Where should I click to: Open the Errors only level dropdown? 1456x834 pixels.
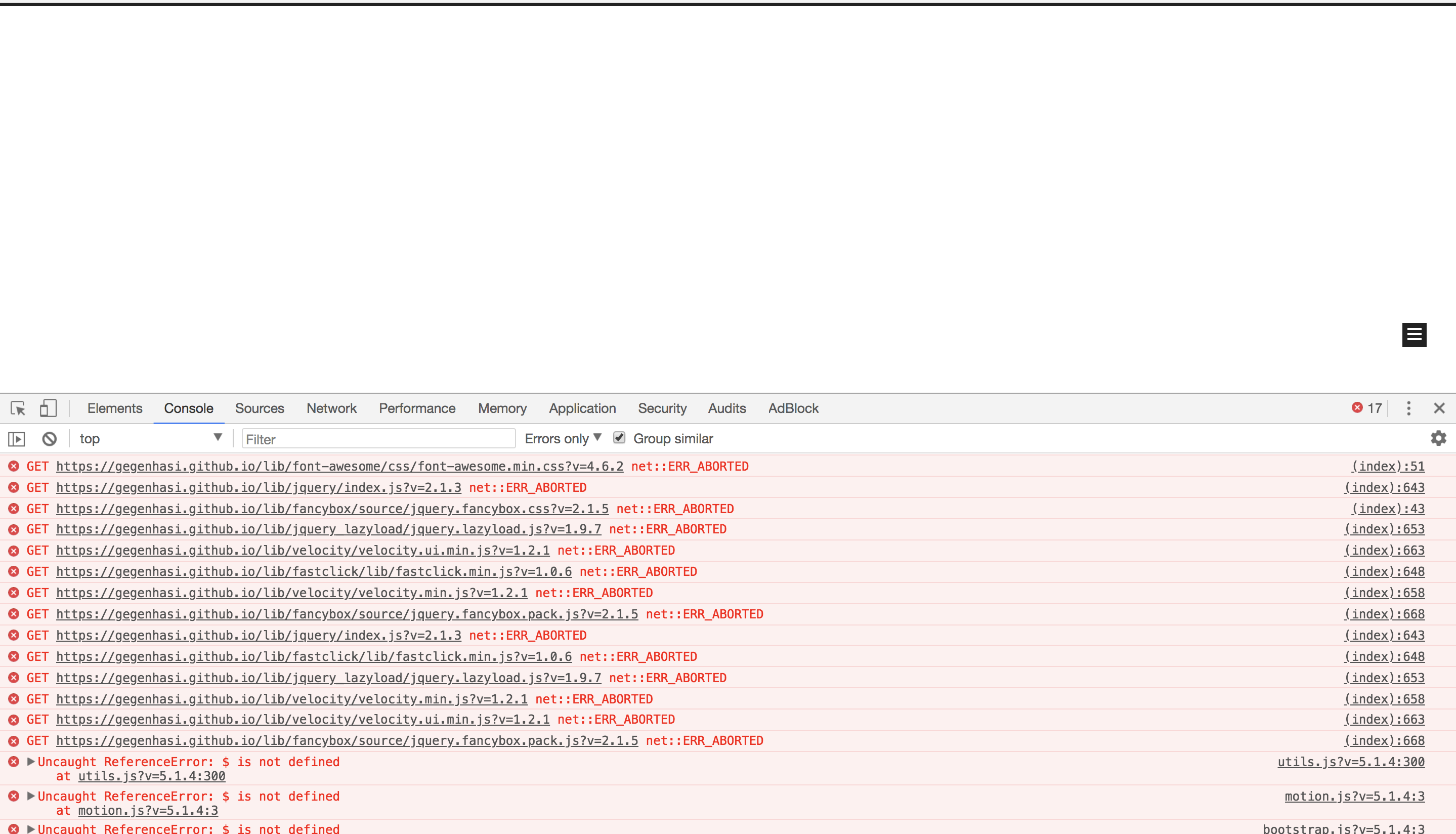tap(562, 439)
